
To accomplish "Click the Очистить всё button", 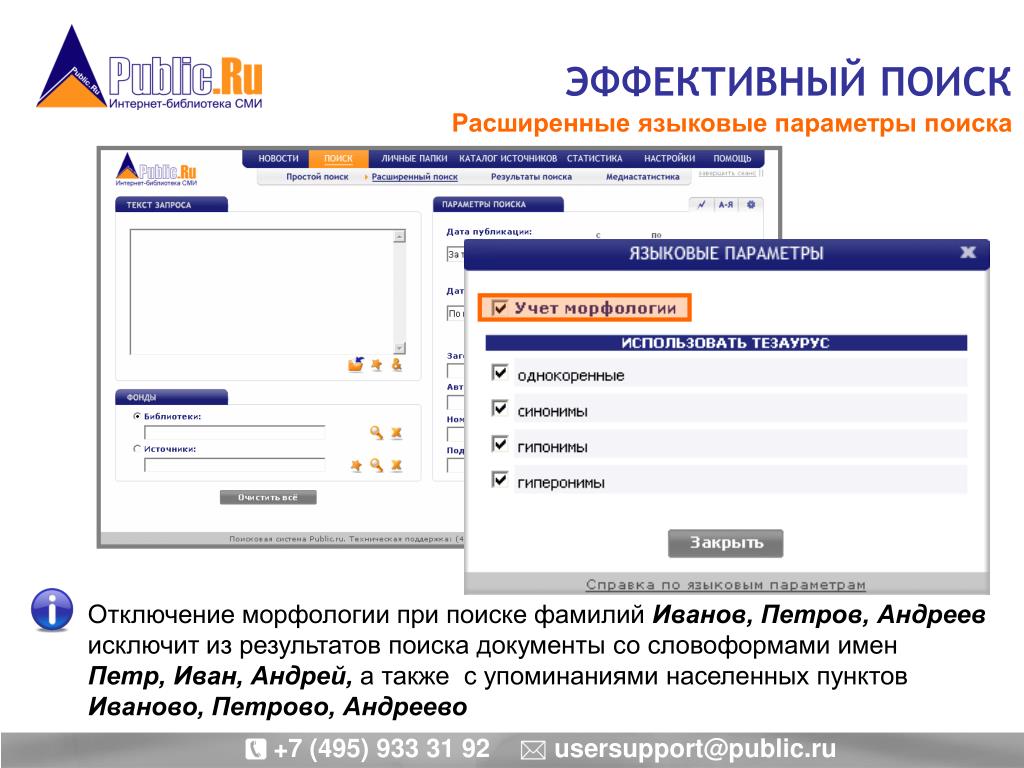I will [x=268, y=498].
